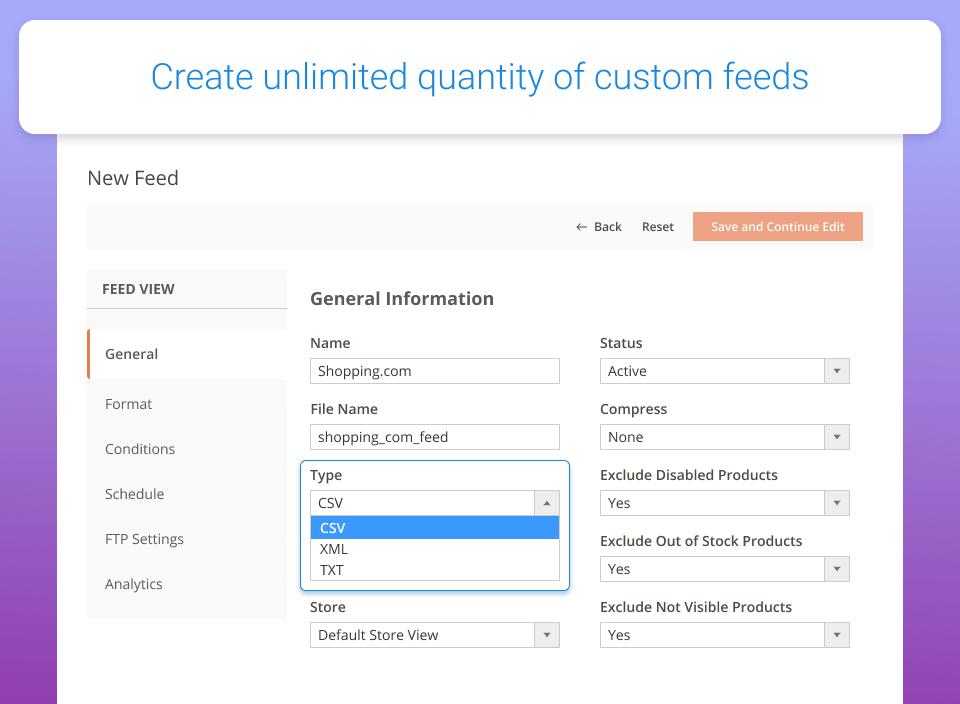Click the File Name input field
This screenshot has width=960, height=704.
[435, 437]
